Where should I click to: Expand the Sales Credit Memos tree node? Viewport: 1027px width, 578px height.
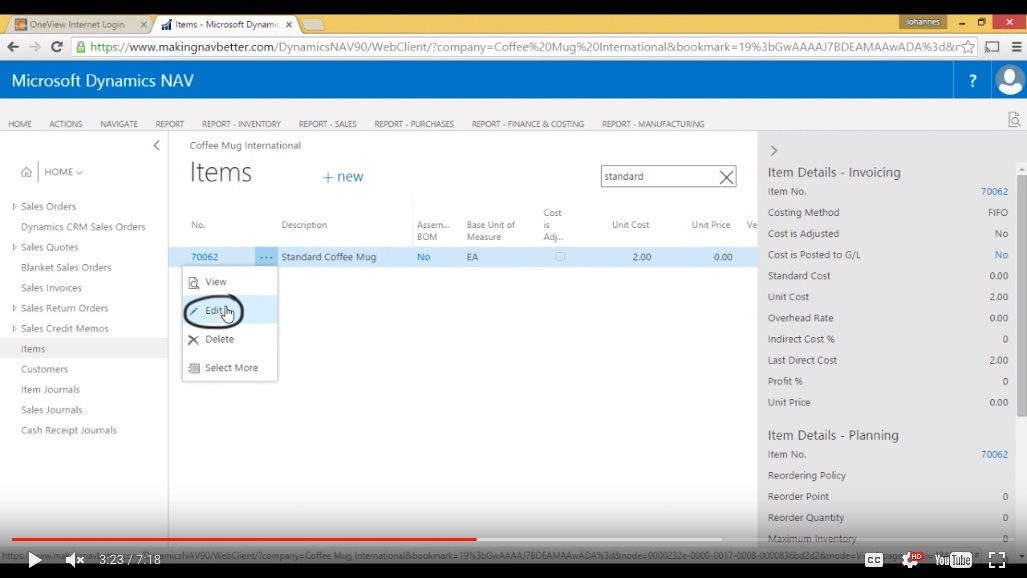(x=14, y=328)
